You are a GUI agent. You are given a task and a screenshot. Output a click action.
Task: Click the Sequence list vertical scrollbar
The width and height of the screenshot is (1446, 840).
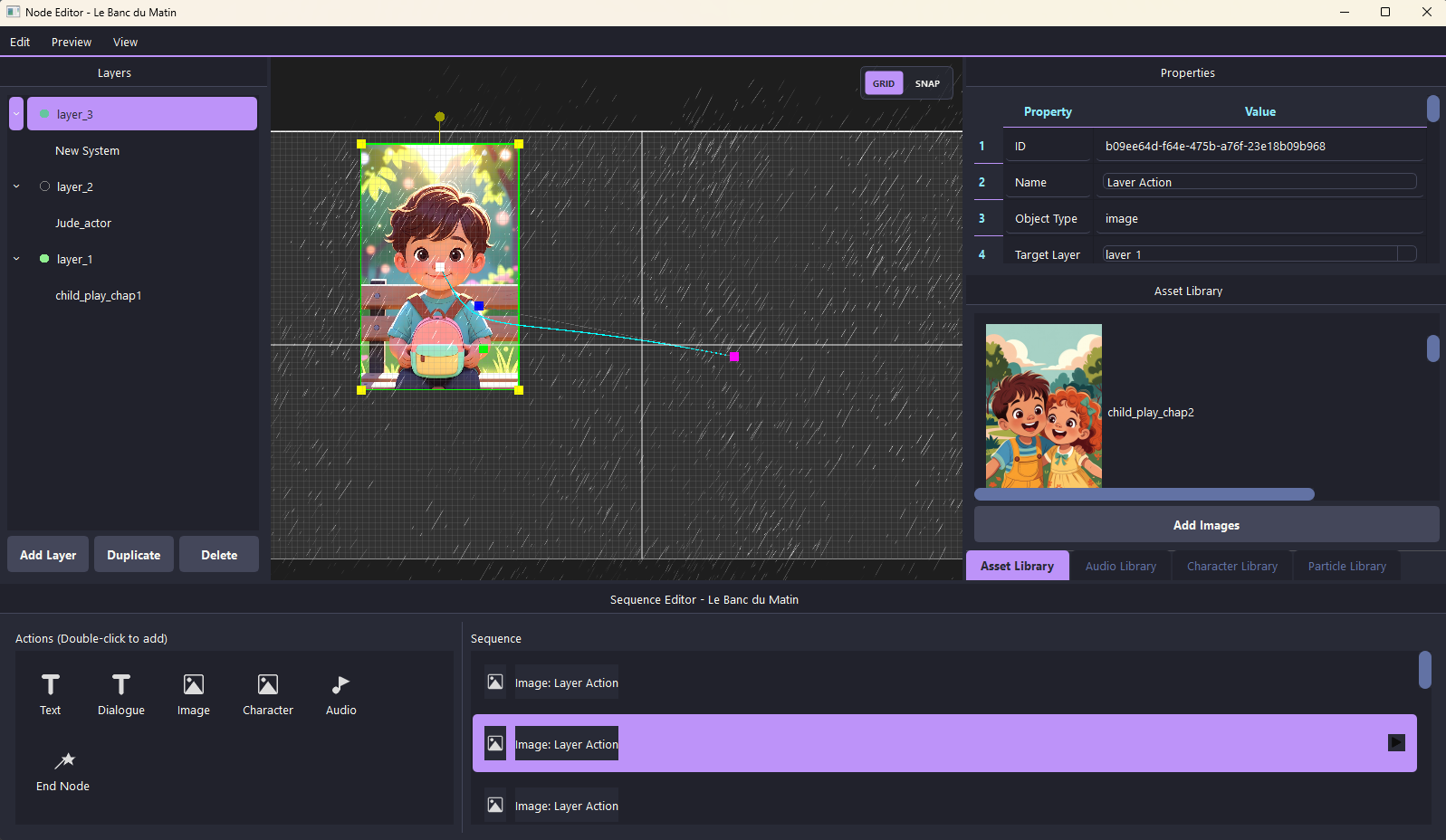[1425, 670]
